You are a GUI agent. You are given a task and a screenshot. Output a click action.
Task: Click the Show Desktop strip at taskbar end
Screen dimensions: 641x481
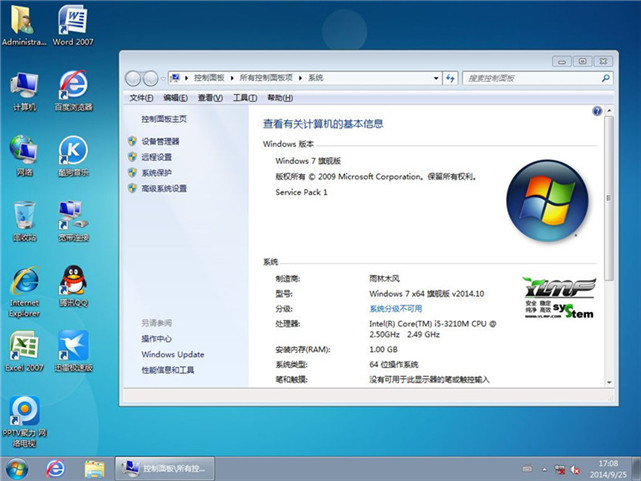click(x=636, y=469)
